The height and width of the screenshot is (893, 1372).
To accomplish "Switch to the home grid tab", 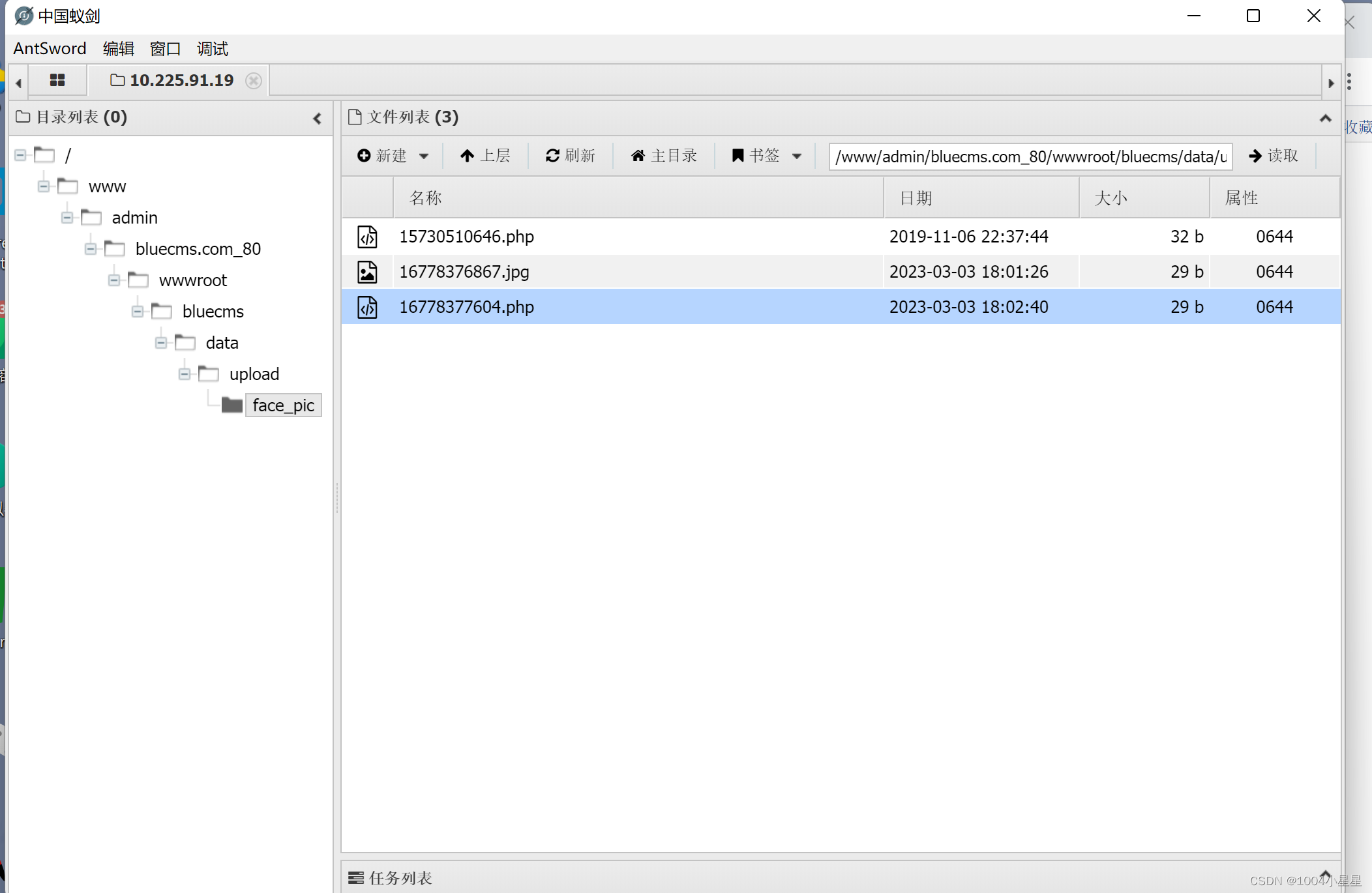I will coord(57,80).
